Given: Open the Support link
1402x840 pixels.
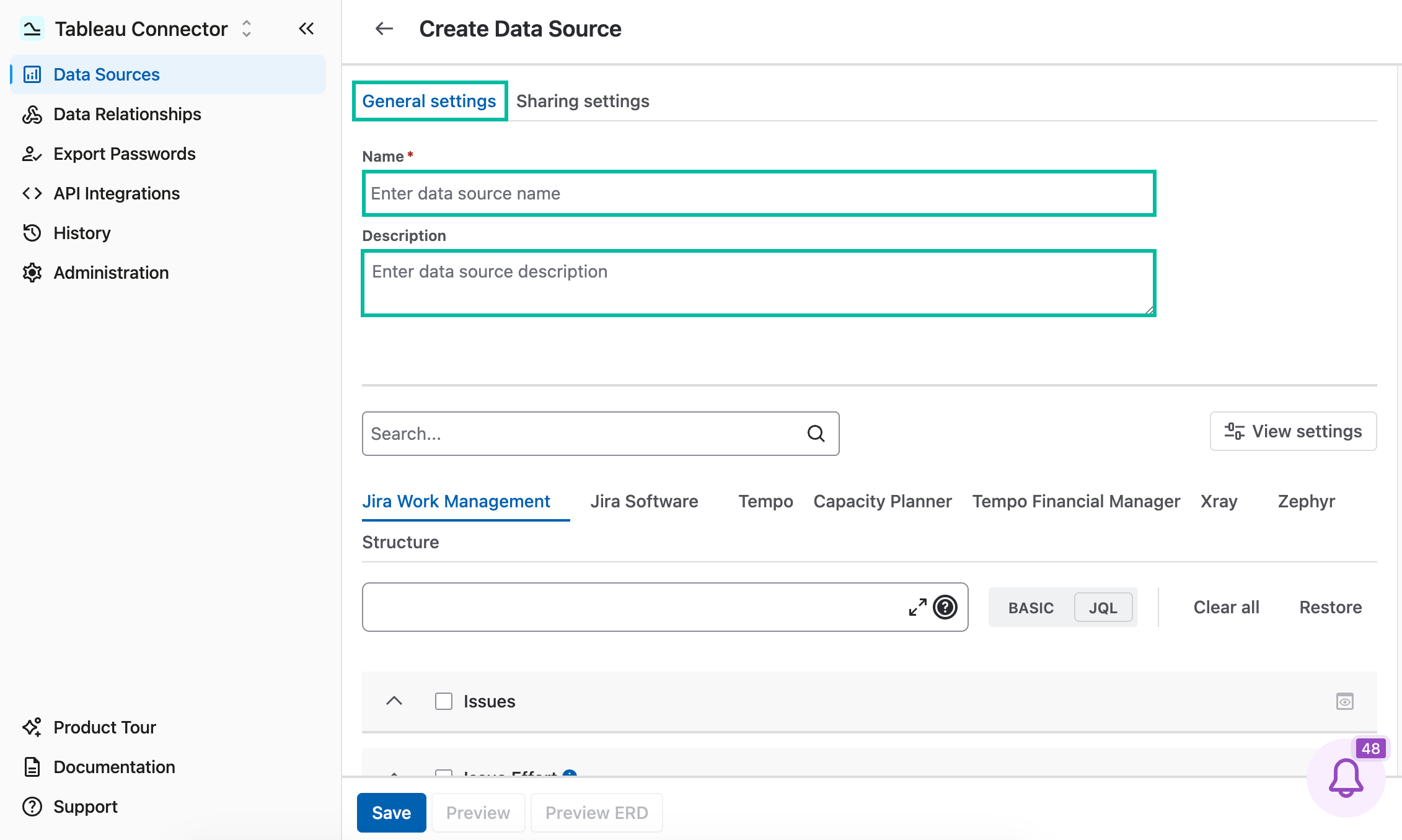Looking at the screenshot, I should 168,807.
